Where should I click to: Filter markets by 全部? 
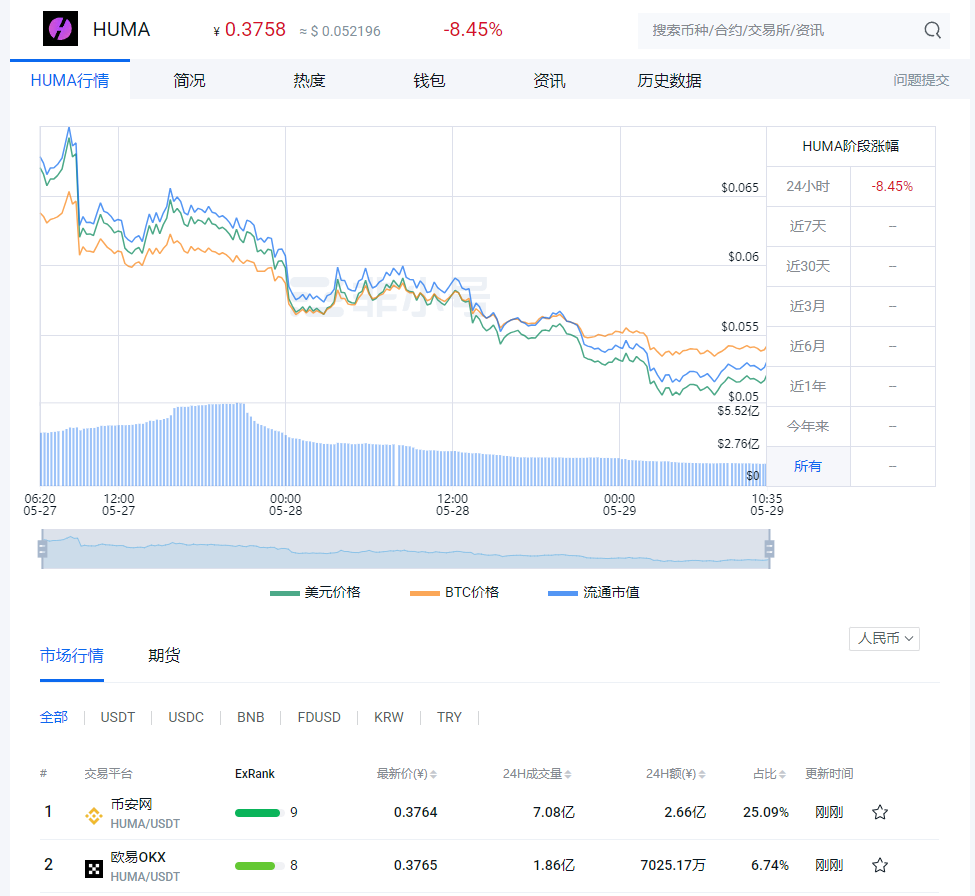(53, 718)
